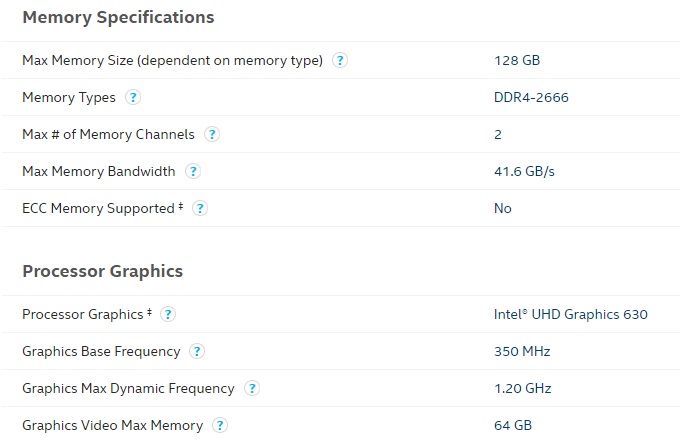Select the 128 GB max memory value
This screenshot has width=680, height=440.
(517, 60)
